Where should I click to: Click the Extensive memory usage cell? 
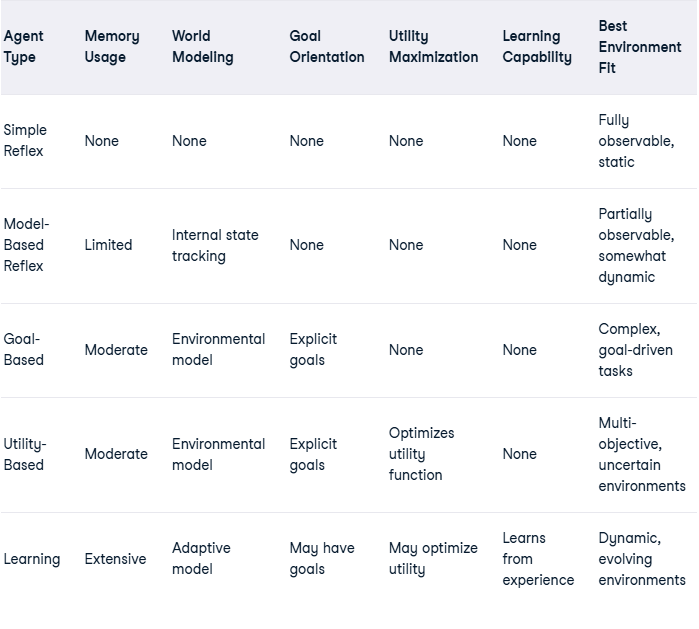(x=115, y=559)
